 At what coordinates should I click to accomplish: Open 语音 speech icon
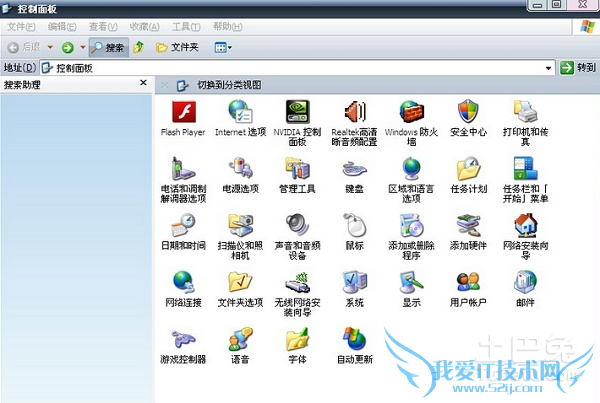click(x=240, y=346)
